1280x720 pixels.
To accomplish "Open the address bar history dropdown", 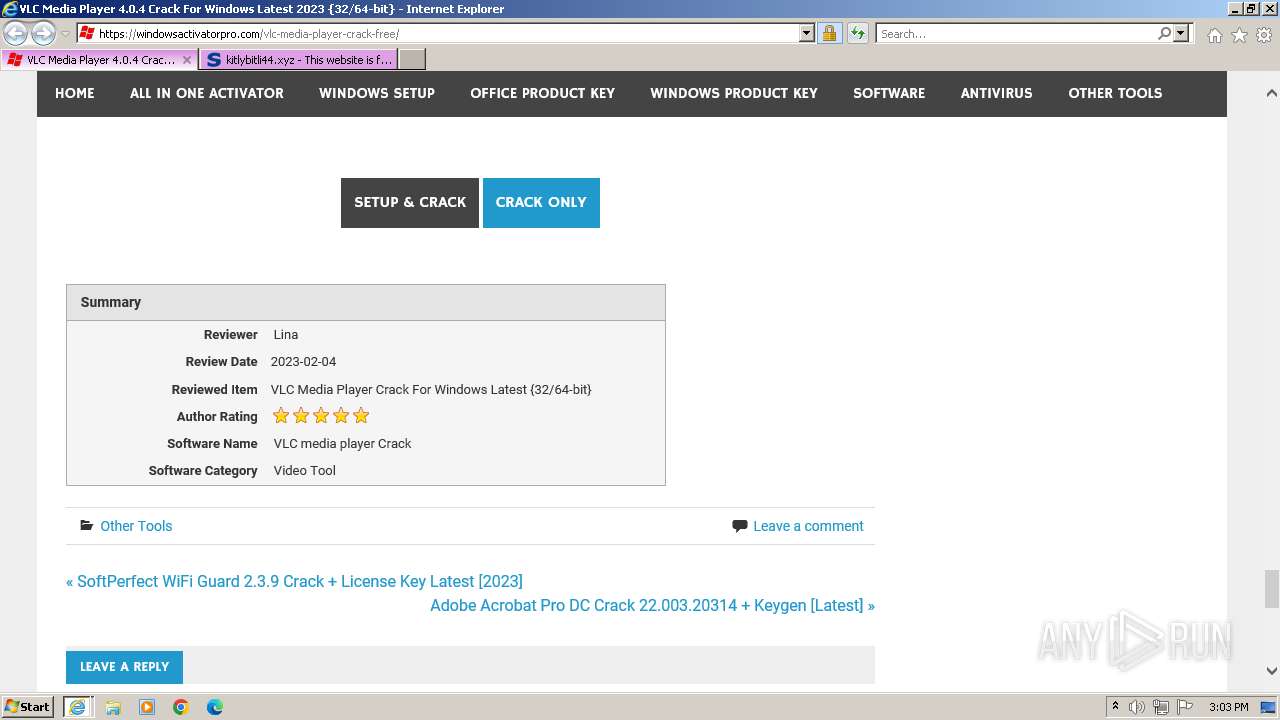I will click(807, 33).
